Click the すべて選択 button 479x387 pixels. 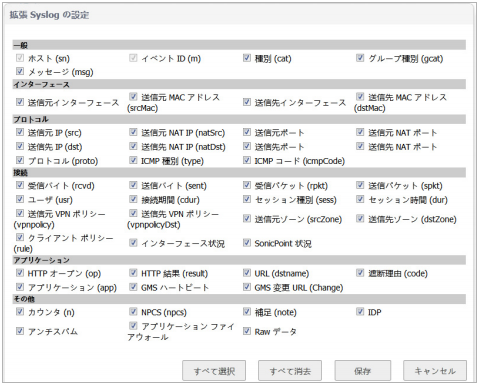coord(214,370)
